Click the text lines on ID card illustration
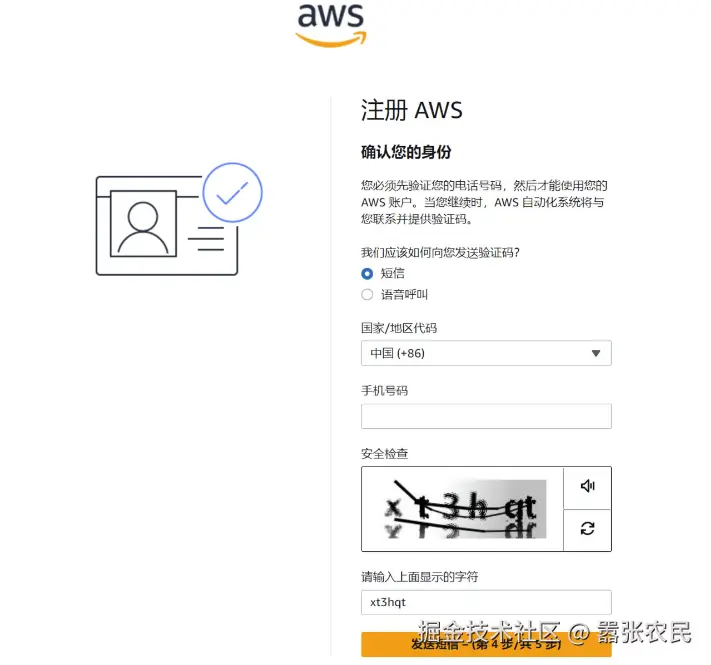The width and height of the screenshot is (711, 665). pos(206,238)
